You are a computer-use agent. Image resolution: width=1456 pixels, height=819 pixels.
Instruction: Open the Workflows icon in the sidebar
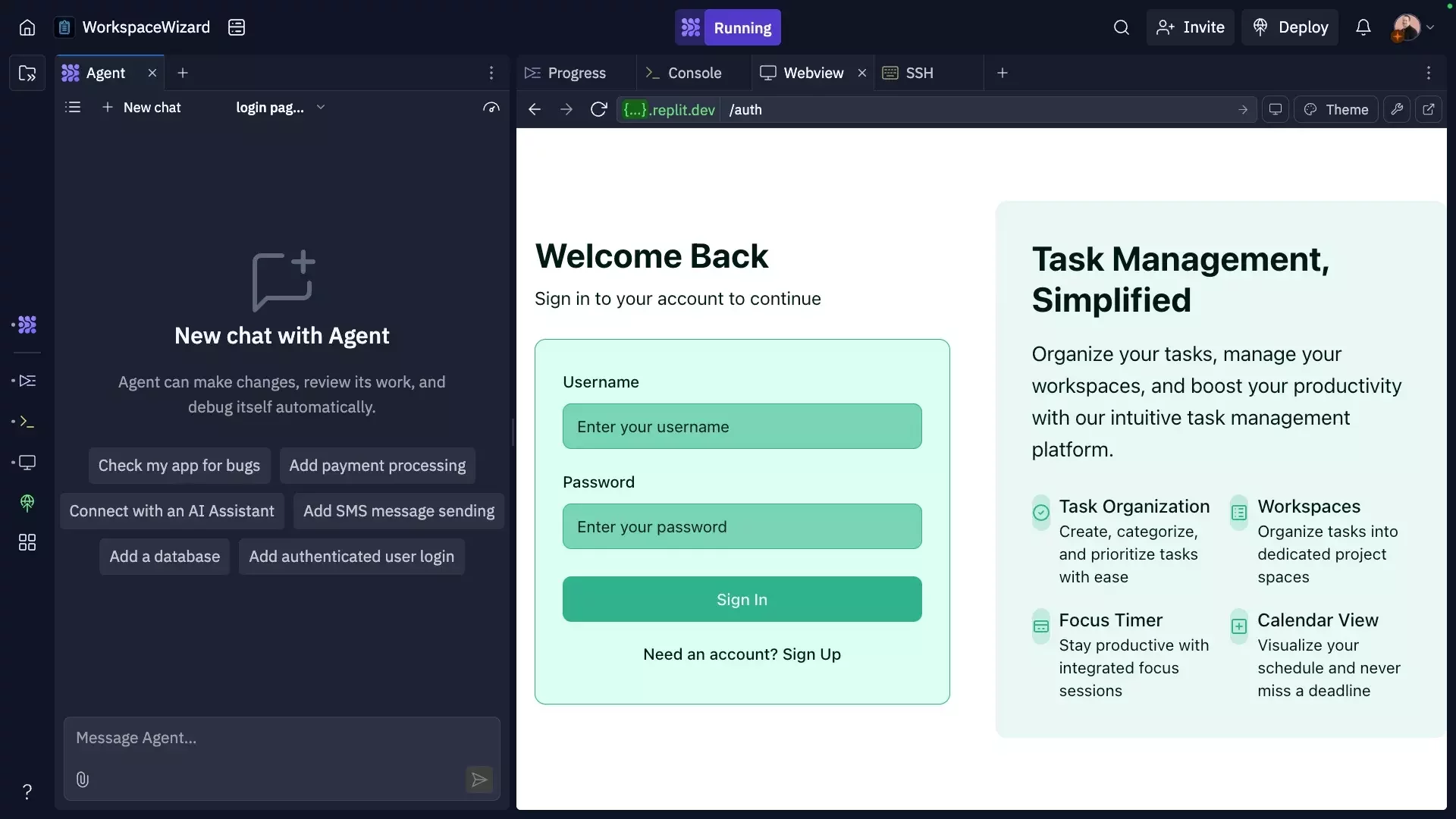[x=27, y=381]
